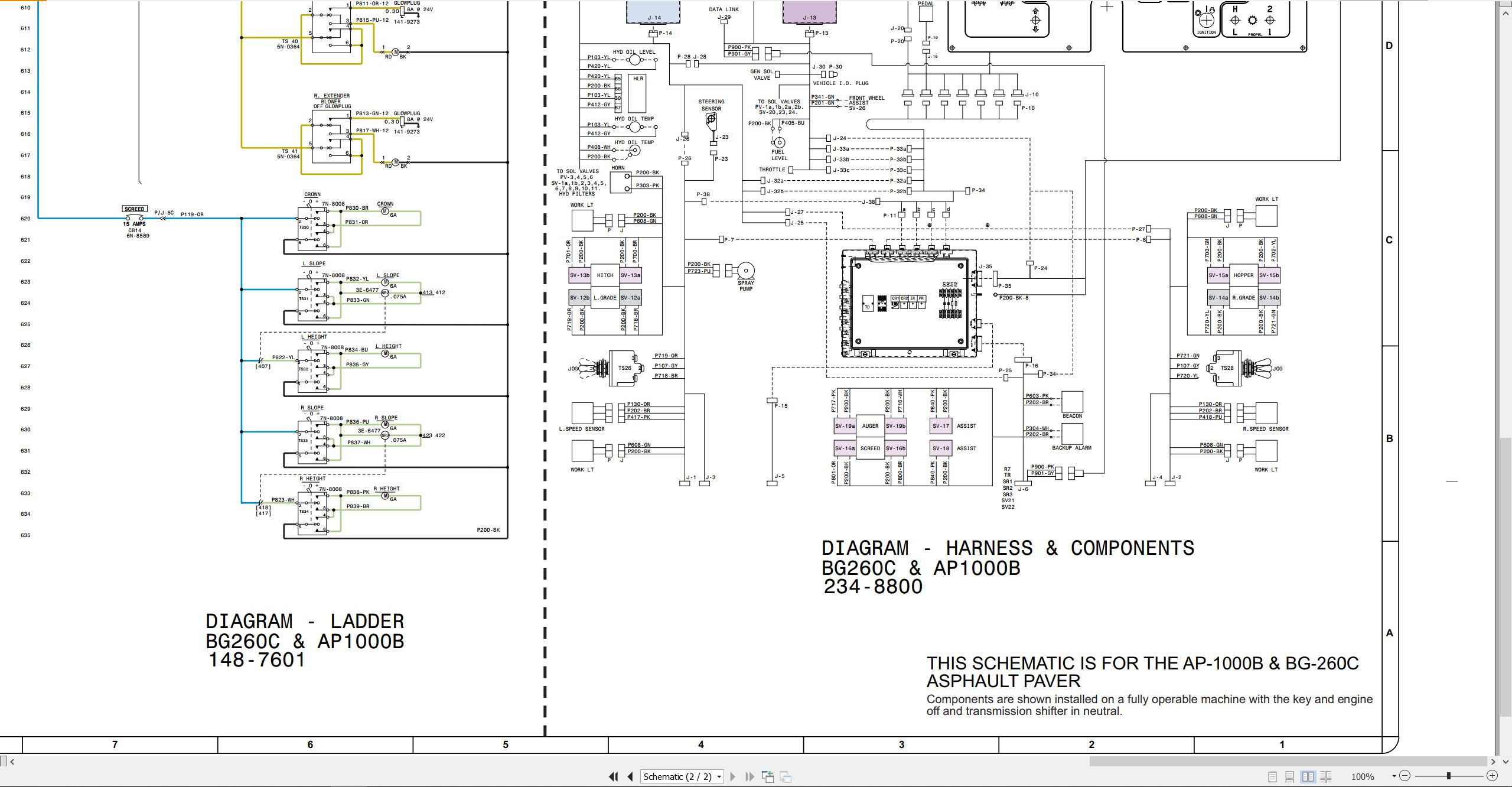This screenshot has height=787, width=1512.
Task: Zoom in with the plus button
Action: click(1492, 776)
